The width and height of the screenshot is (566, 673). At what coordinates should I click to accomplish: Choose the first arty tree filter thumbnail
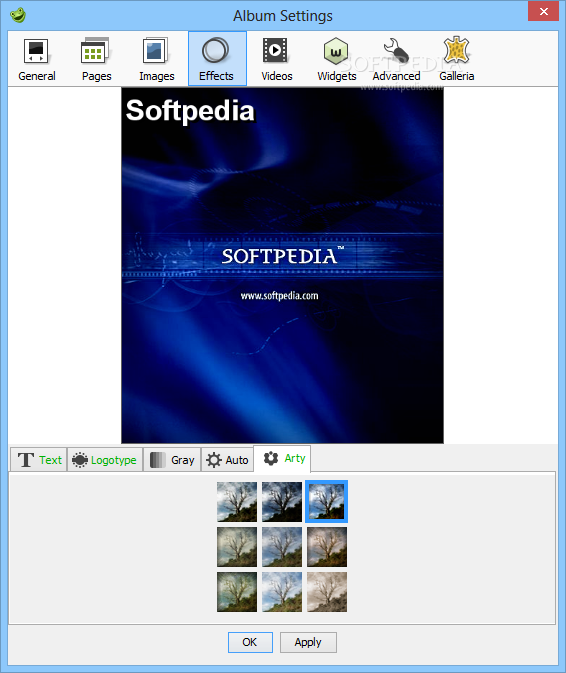pos(237,502)
